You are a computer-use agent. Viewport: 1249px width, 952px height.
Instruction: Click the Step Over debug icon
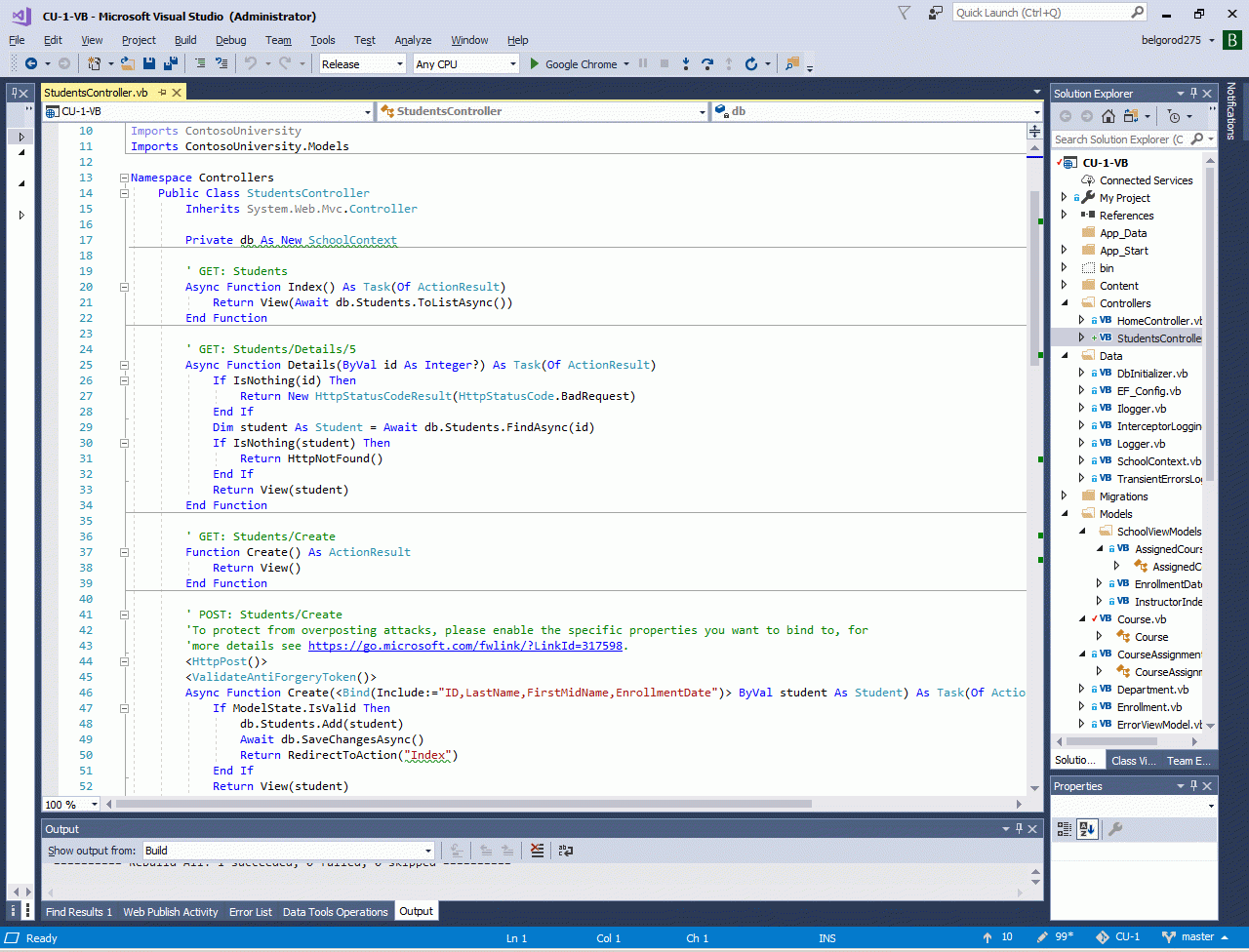(x=707, y=63)
